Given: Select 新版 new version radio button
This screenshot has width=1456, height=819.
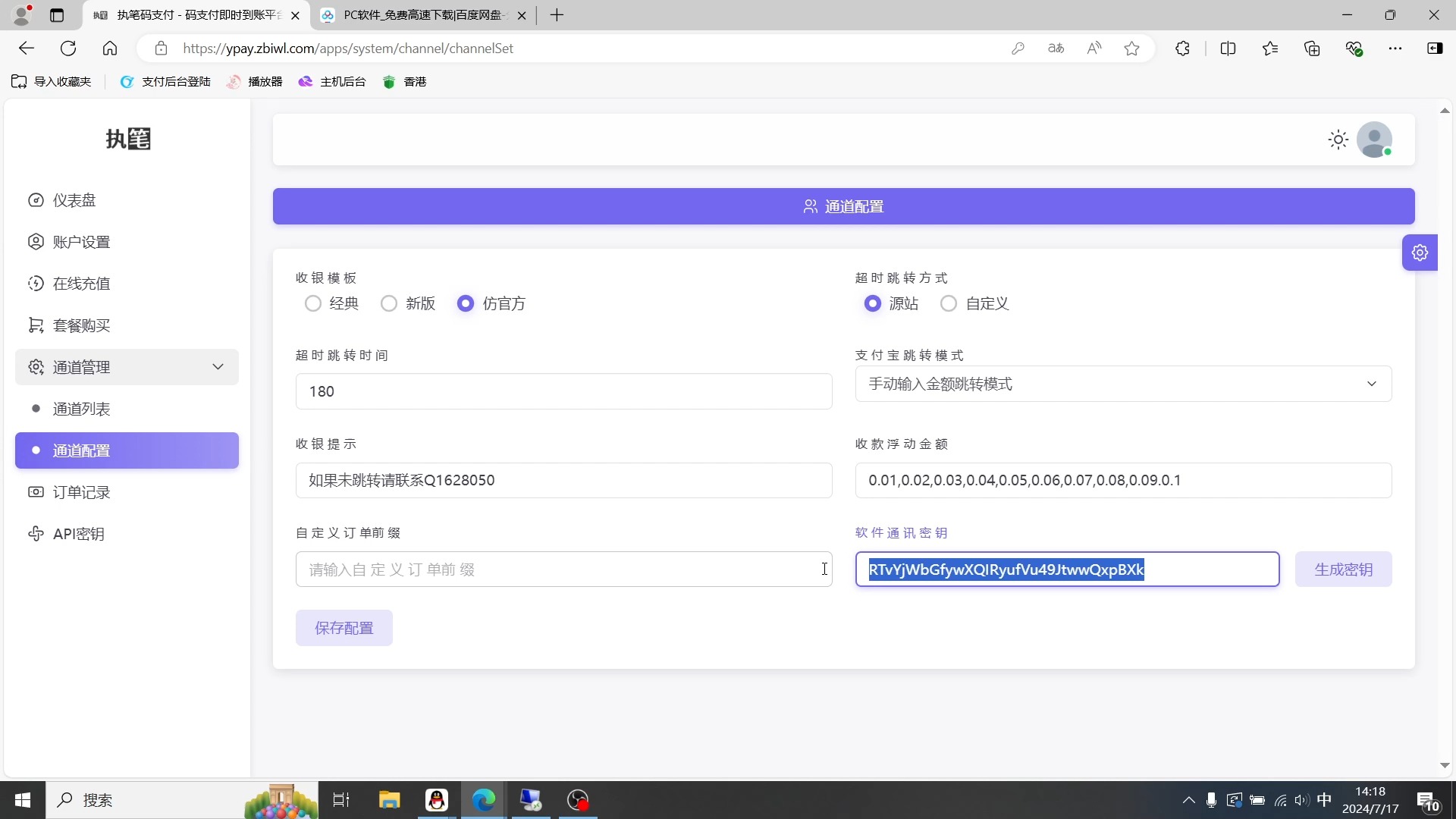Looking at the screenshot, I should tap(389, 304).
